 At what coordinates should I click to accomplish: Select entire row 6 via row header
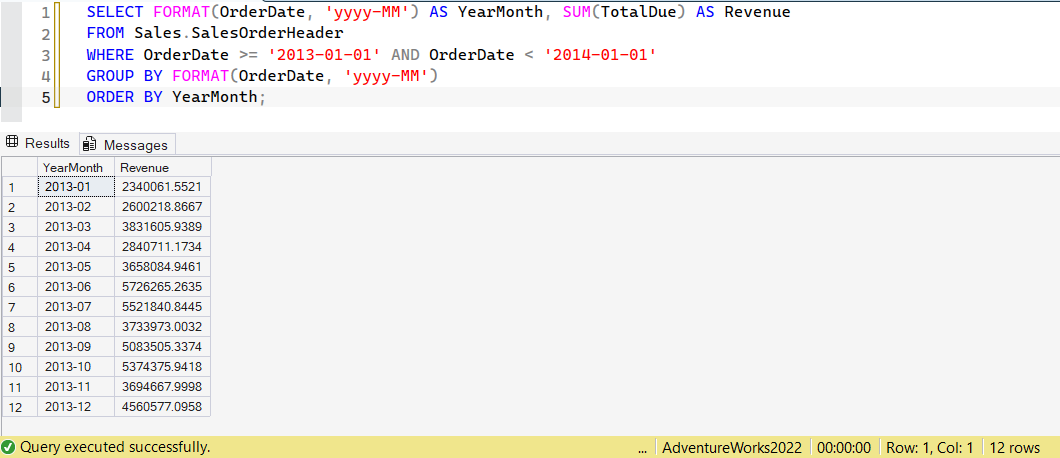pos(20,287)
